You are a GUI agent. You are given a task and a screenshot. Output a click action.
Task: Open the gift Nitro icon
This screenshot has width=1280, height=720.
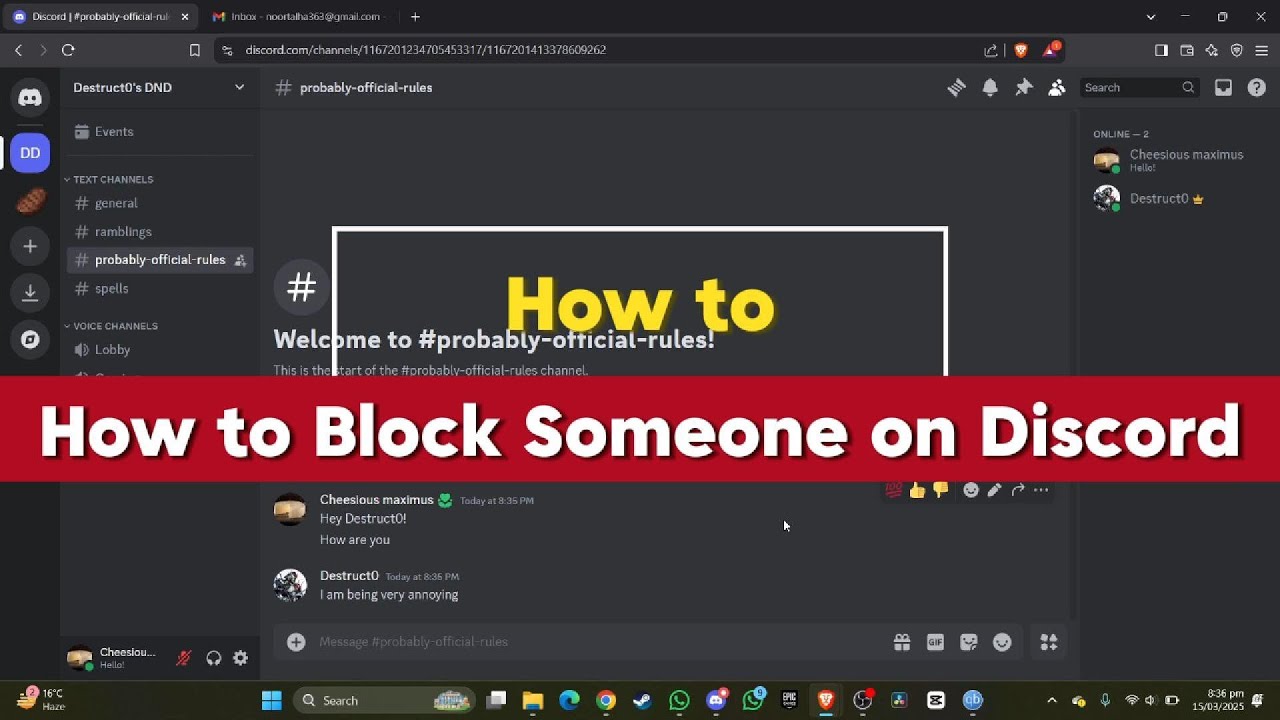click(x=902, y=642)
